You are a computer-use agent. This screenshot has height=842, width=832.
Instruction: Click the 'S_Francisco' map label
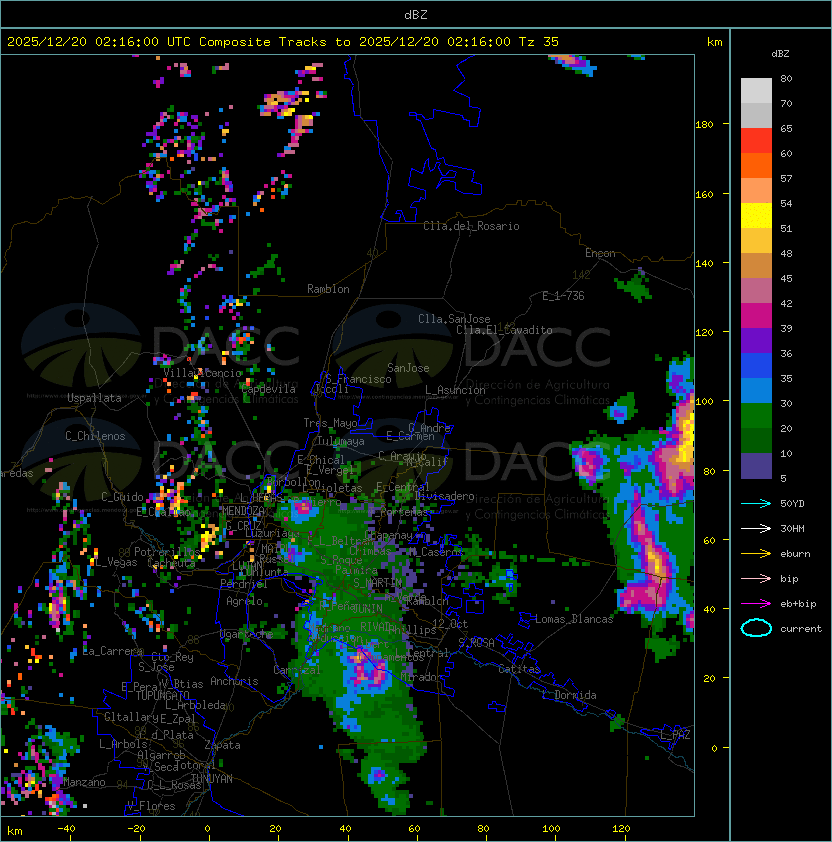(x=358, y=379)
